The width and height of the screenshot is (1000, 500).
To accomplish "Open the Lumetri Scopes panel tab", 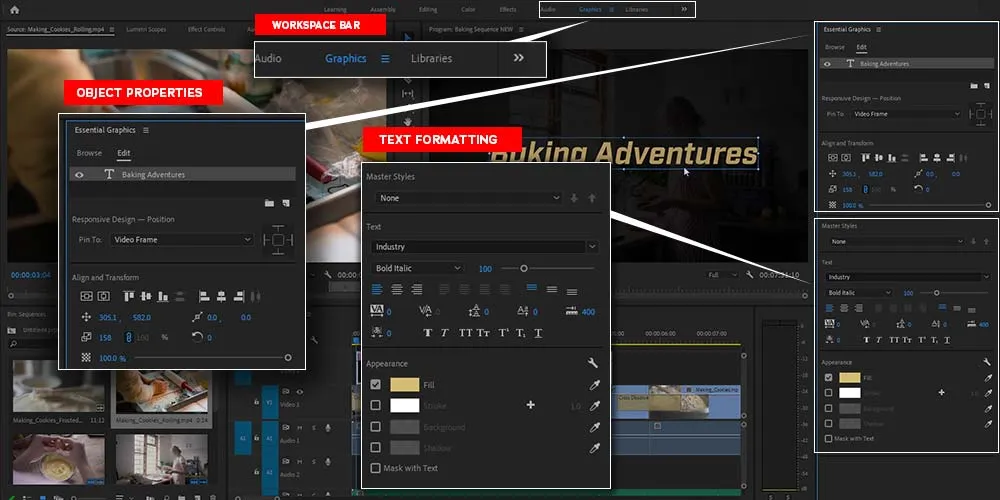I will click(146, 29).
